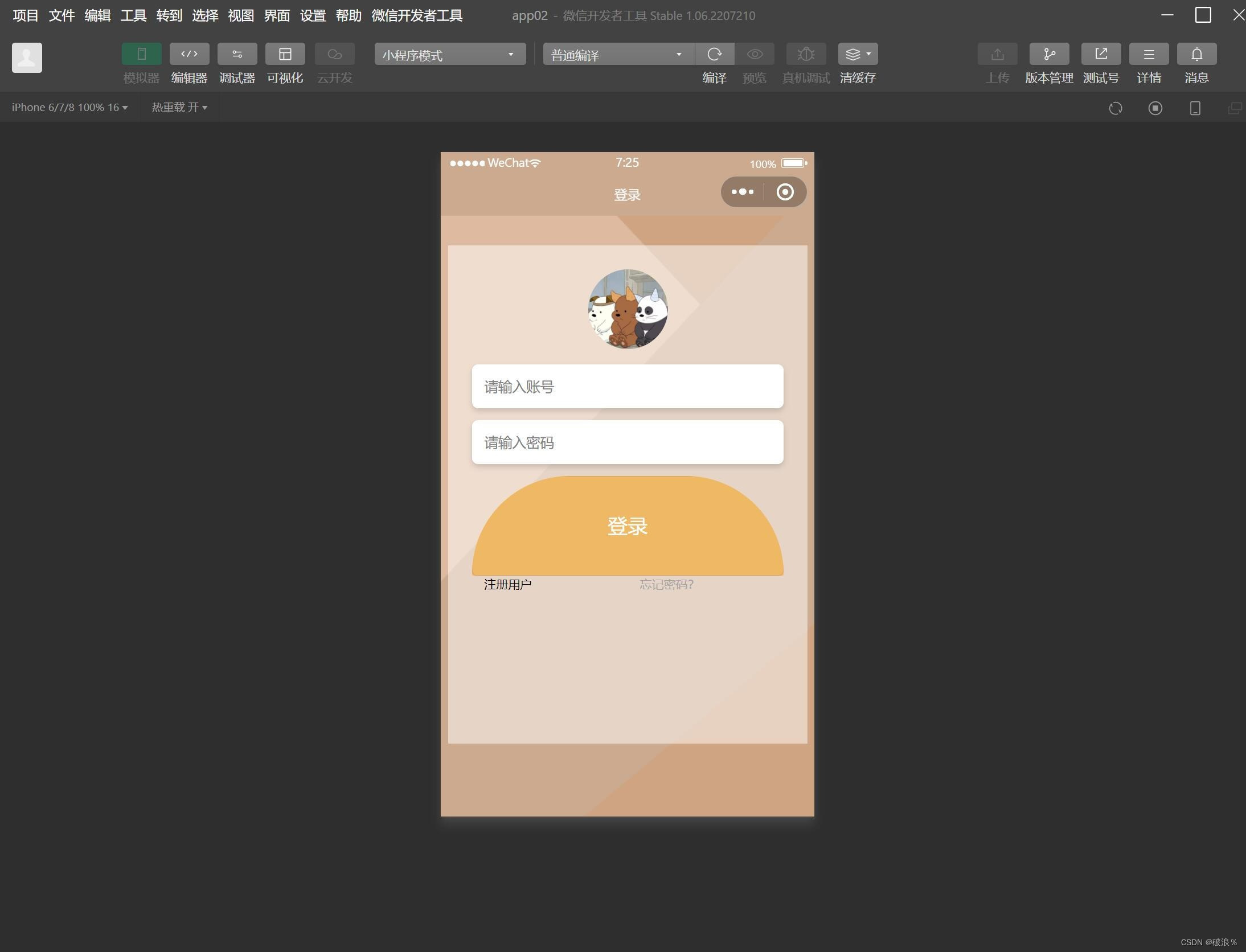Screen dimensions: 1246x952
Task: Open the 项目 menu
Action: pyautogui.click(x=26, y=15)
